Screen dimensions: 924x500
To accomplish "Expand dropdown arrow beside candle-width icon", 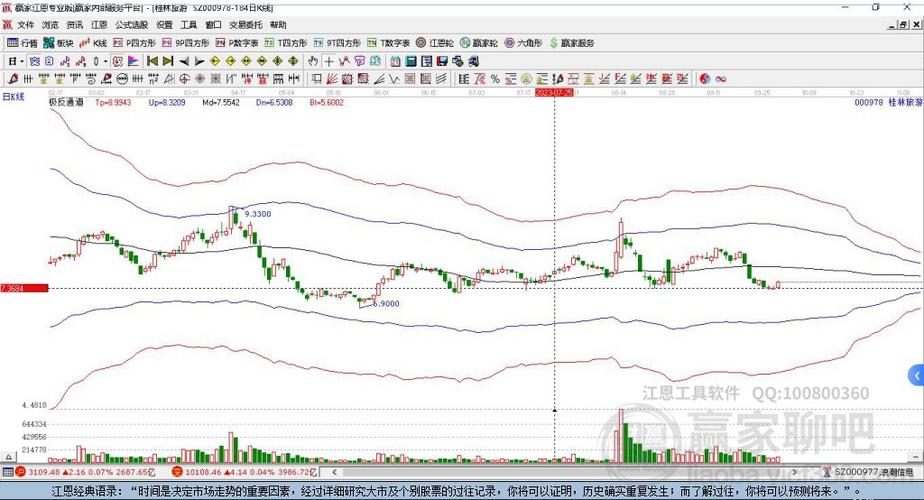I will [105, 61].
